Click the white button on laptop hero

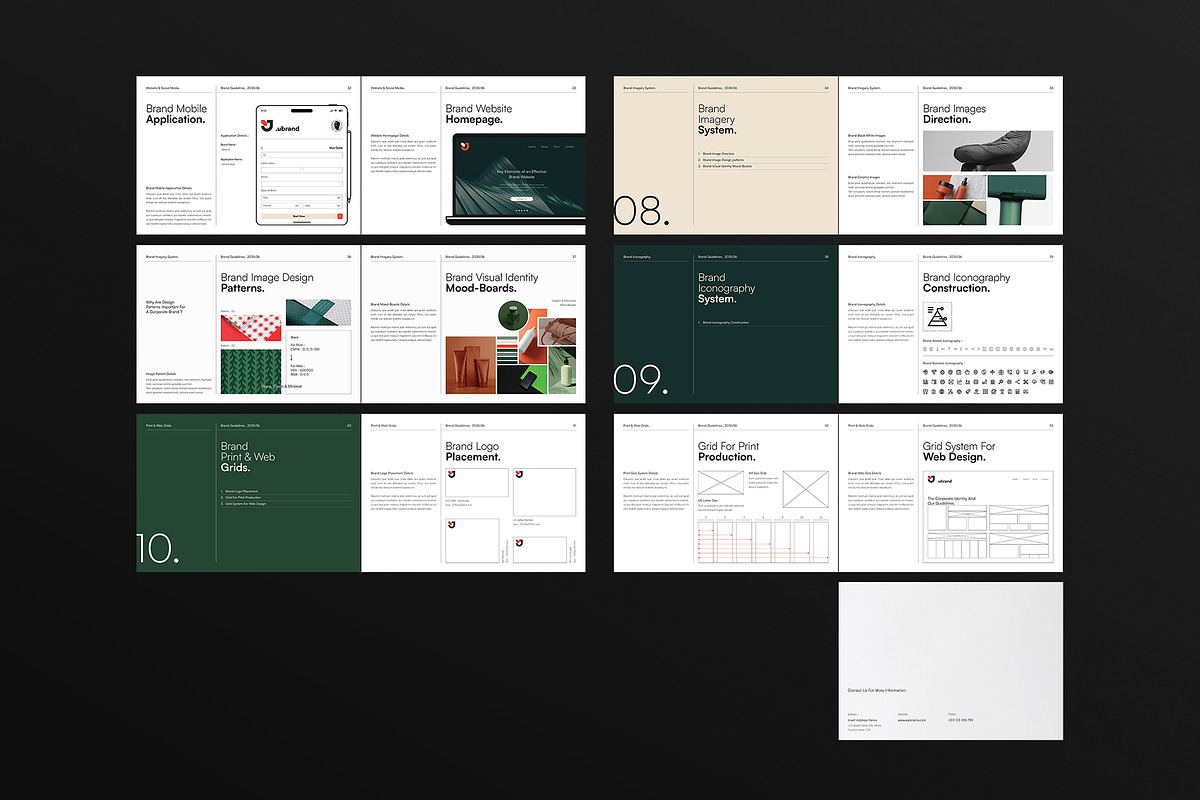pyautogui.click(x=521, y=199)
